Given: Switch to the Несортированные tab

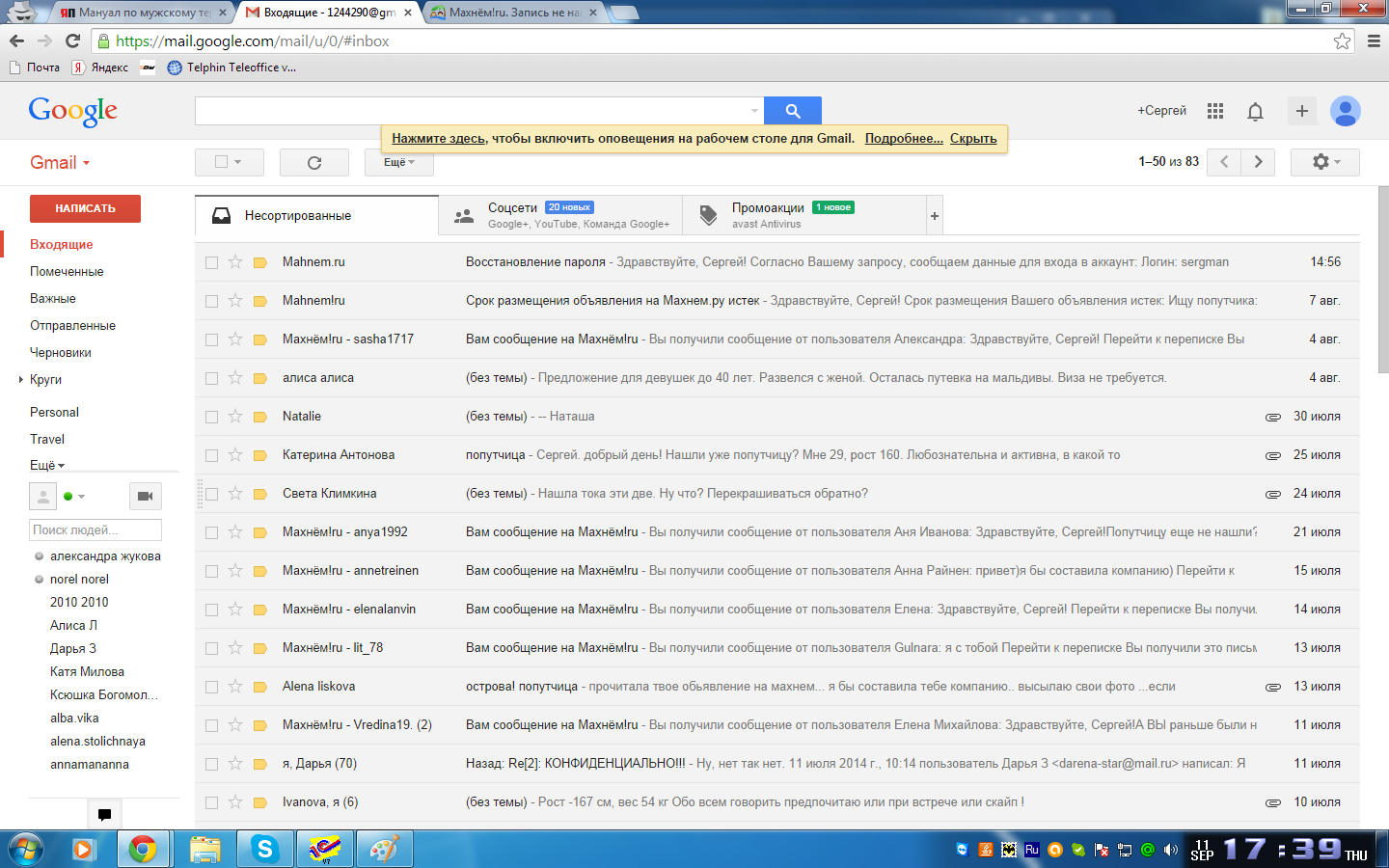Looking at the screenshot, I should coord(316,216).
